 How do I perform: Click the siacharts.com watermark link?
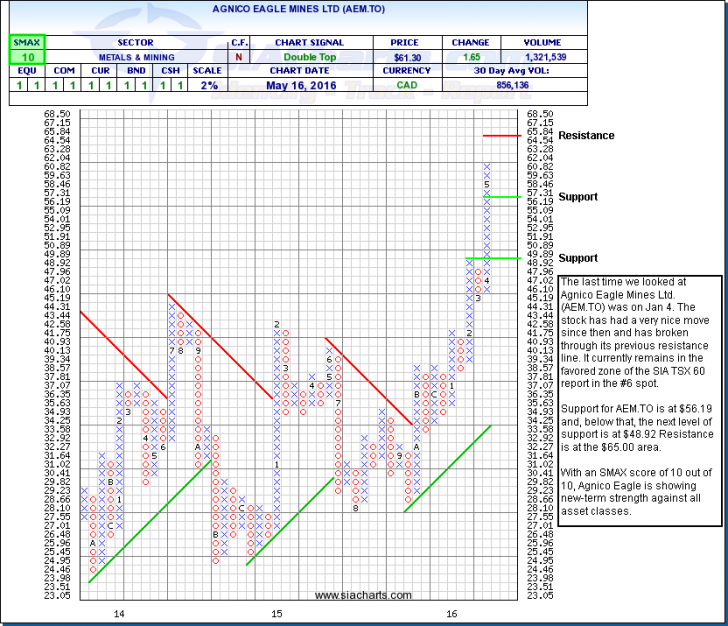pos(364,596)
